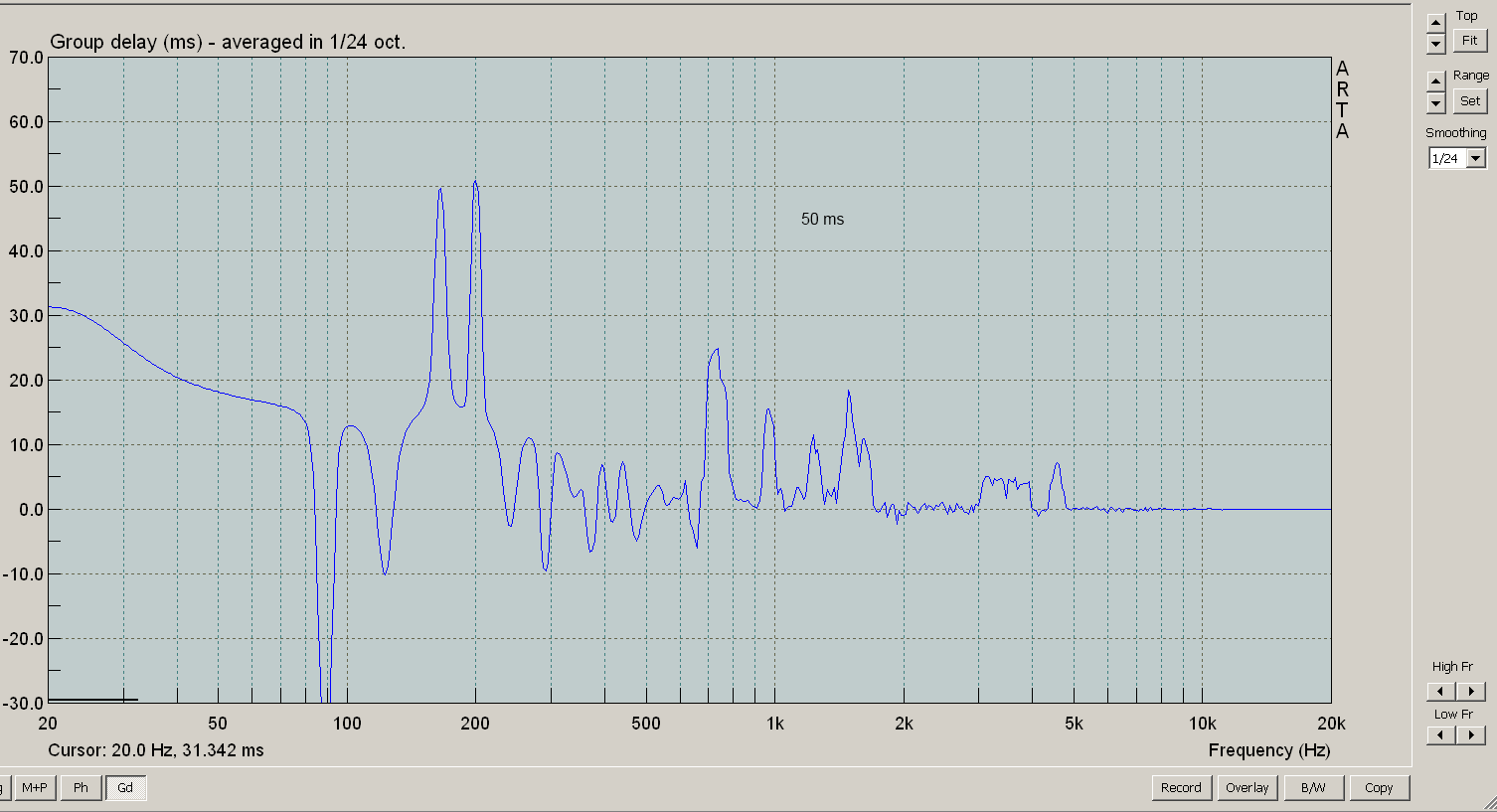Click the Top down arrow
1497x812 pixels.
(1435, 45)
